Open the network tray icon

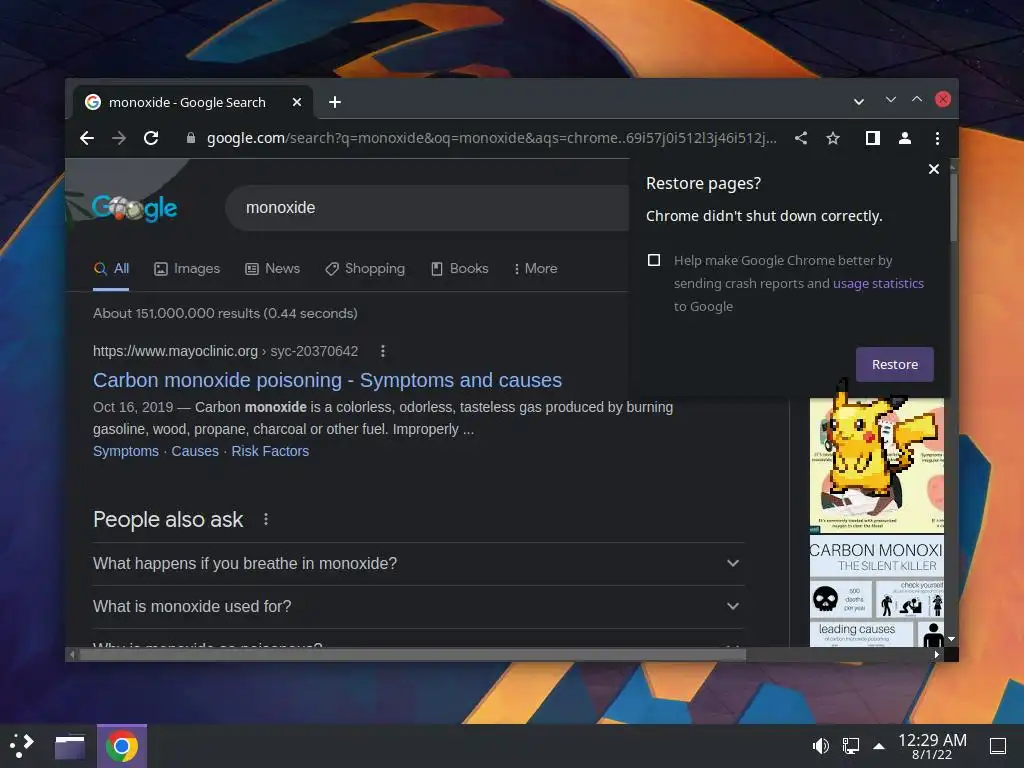pos(850,746)
